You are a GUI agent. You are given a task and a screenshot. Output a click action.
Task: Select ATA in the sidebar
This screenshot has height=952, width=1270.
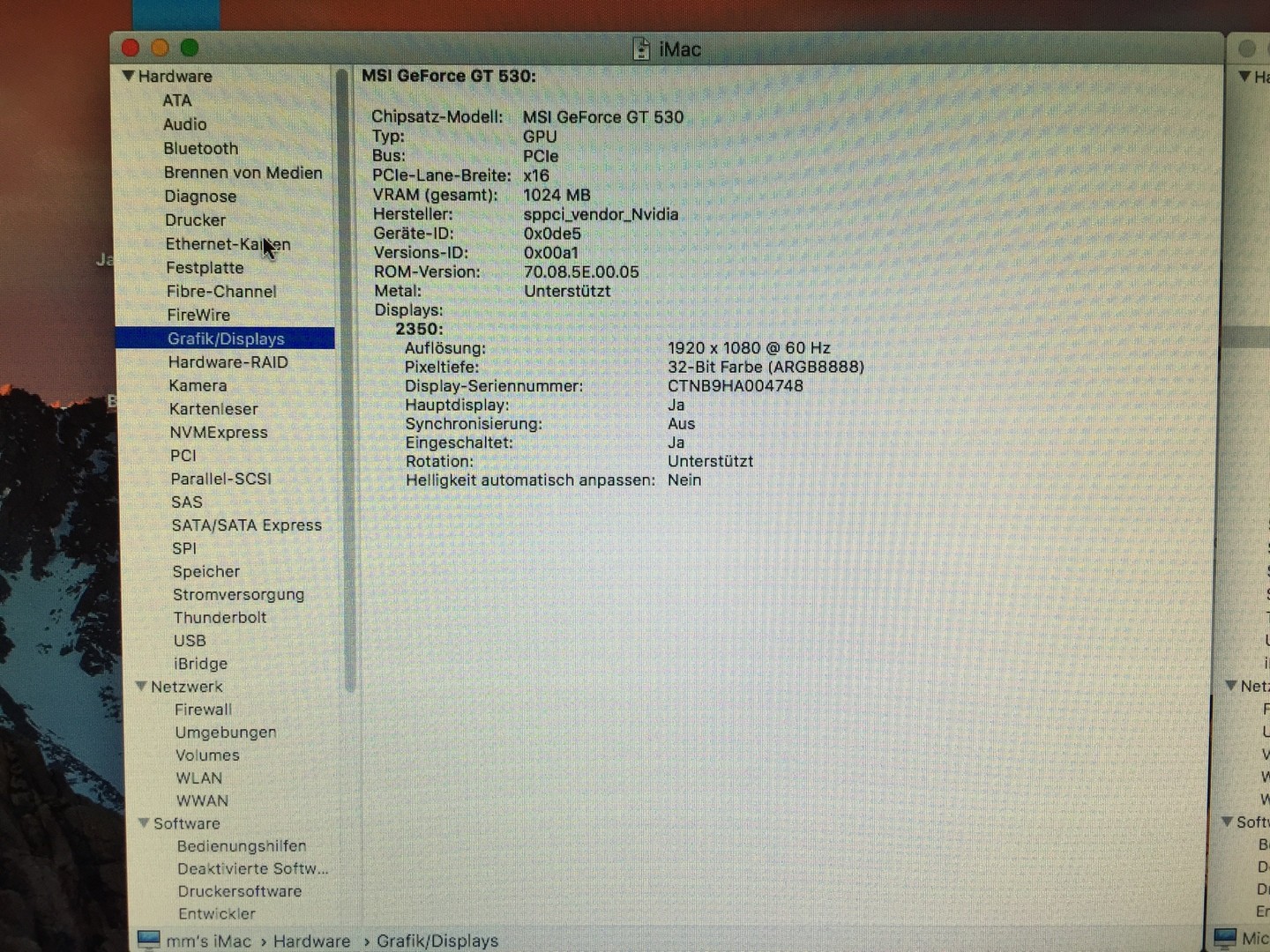[176, 100]
